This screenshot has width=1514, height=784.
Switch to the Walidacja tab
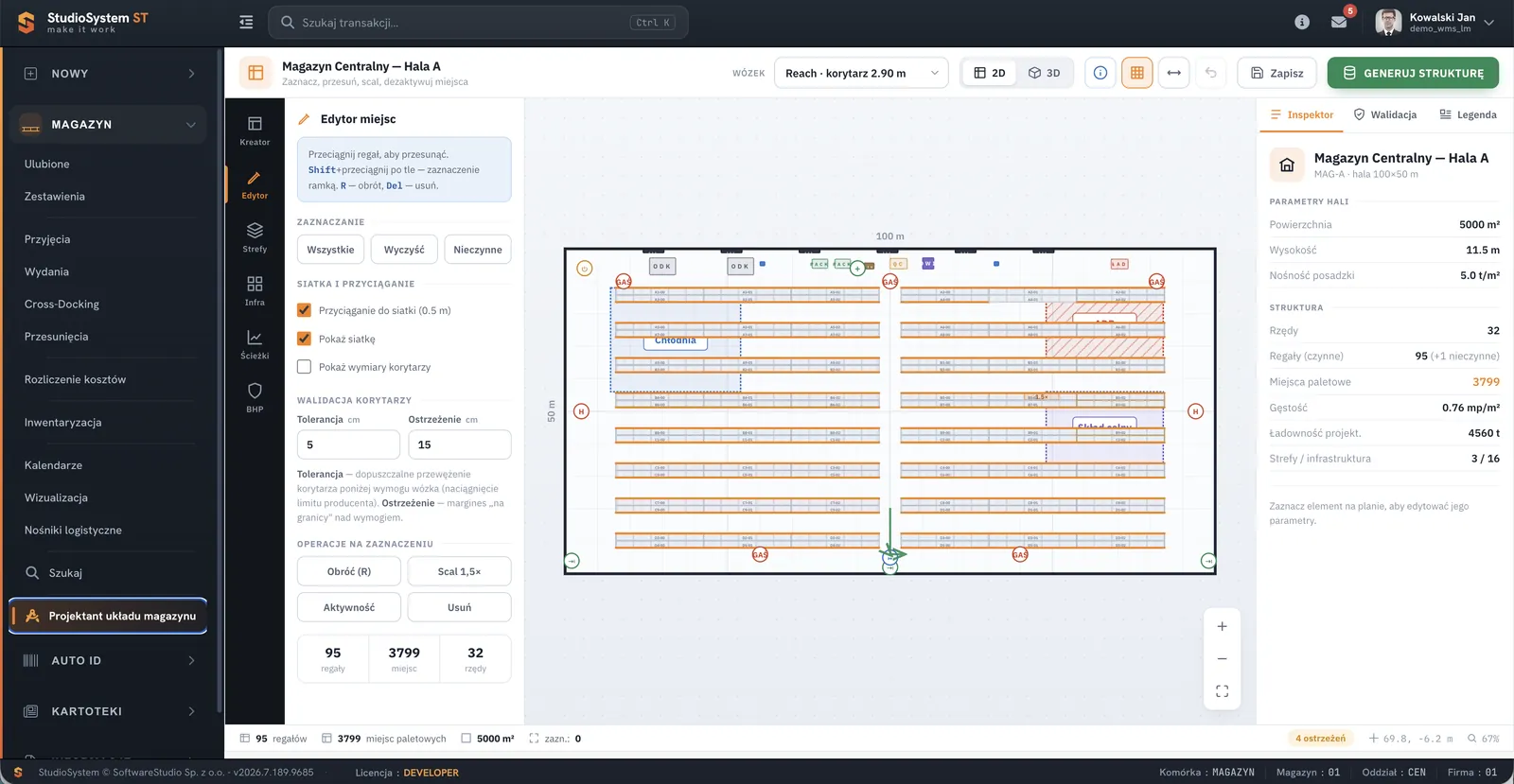(x=1385, y=114)
